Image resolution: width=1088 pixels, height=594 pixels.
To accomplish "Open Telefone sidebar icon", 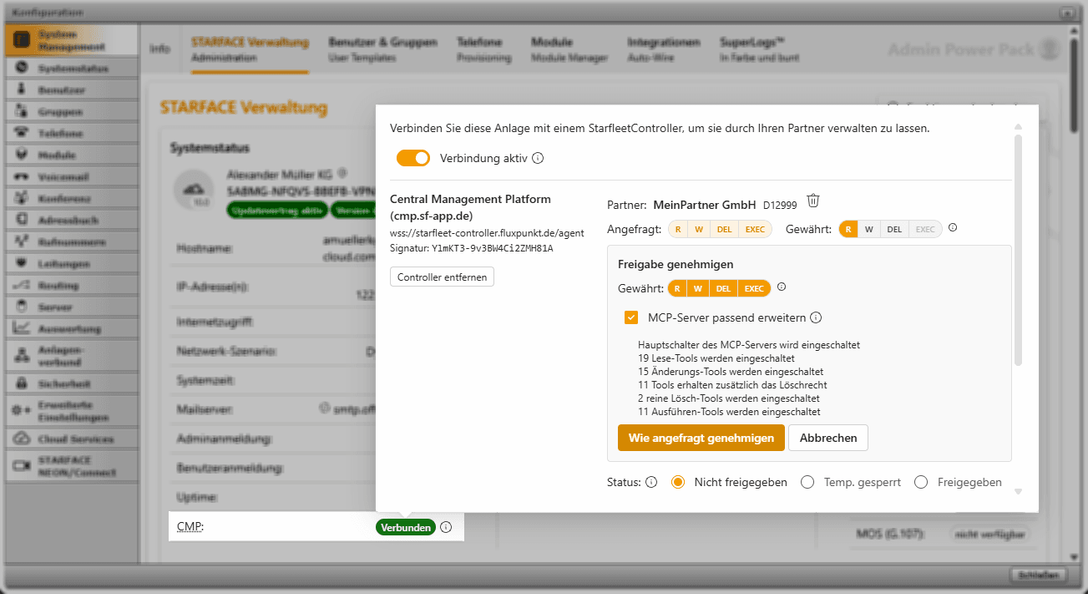I will [x=22, y=132].
